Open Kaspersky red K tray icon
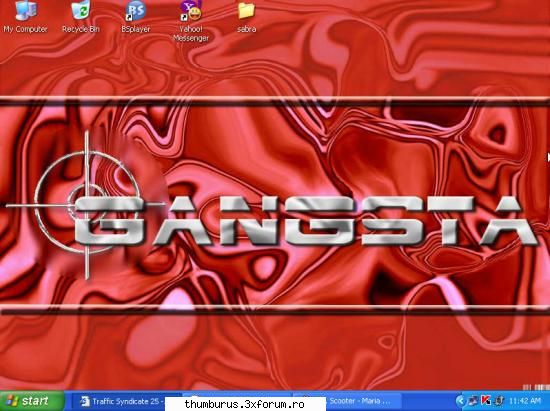Screen dimensions: 550x411 coord(486,401)
